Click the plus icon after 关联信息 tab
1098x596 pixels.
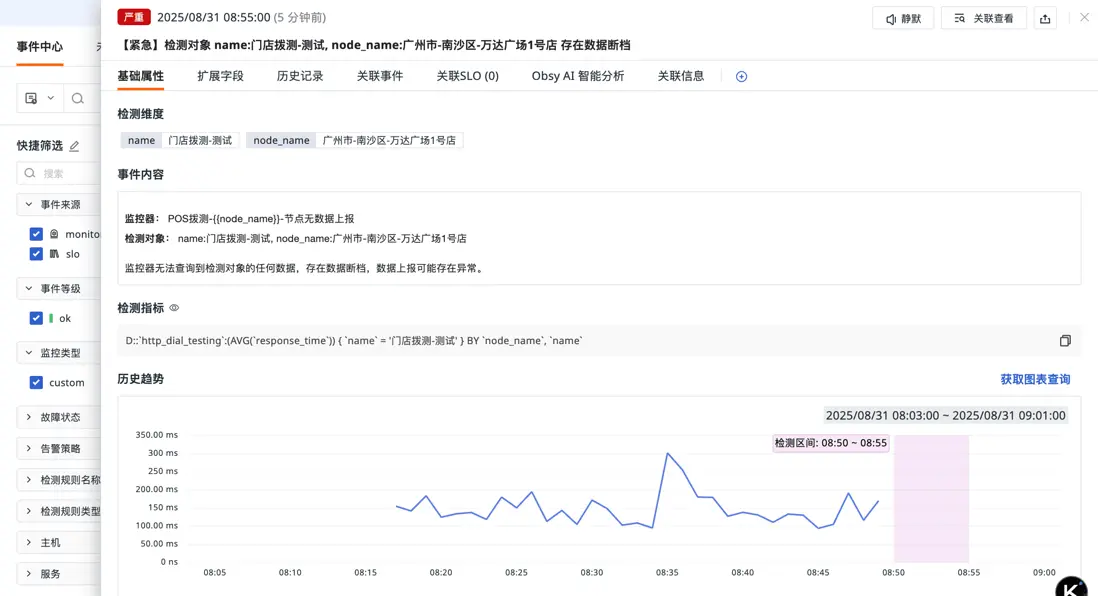(x=741, y=76)
